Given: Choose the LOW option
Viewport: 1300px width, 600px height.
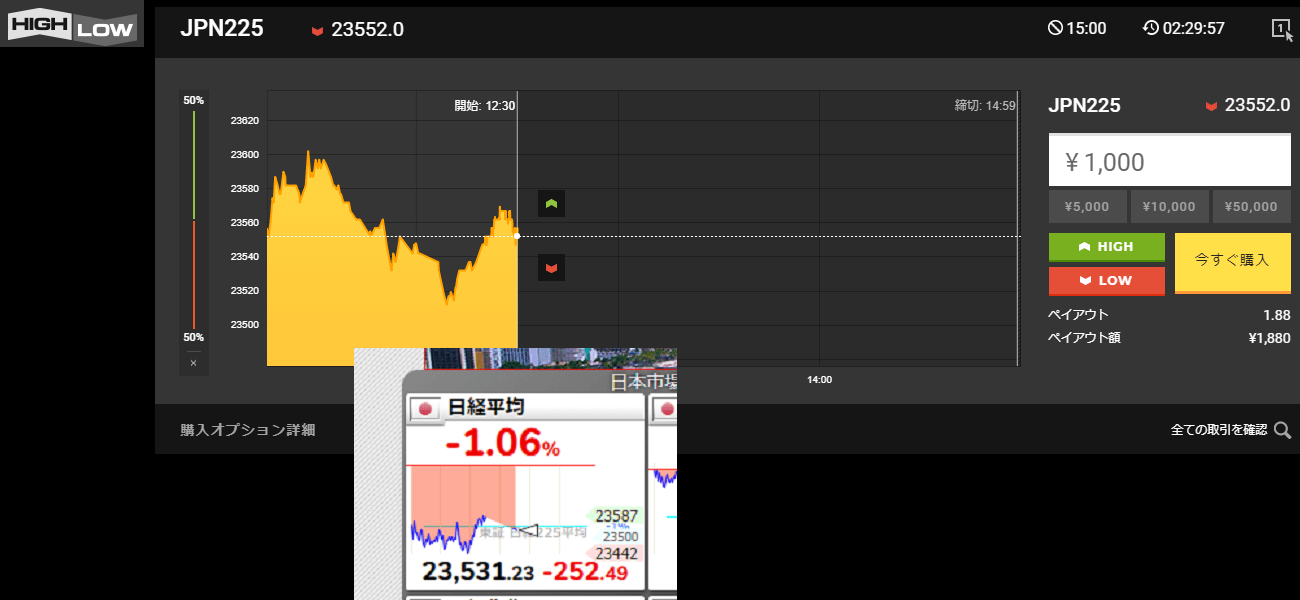Looking at the screenshot, I should 1107,281.
